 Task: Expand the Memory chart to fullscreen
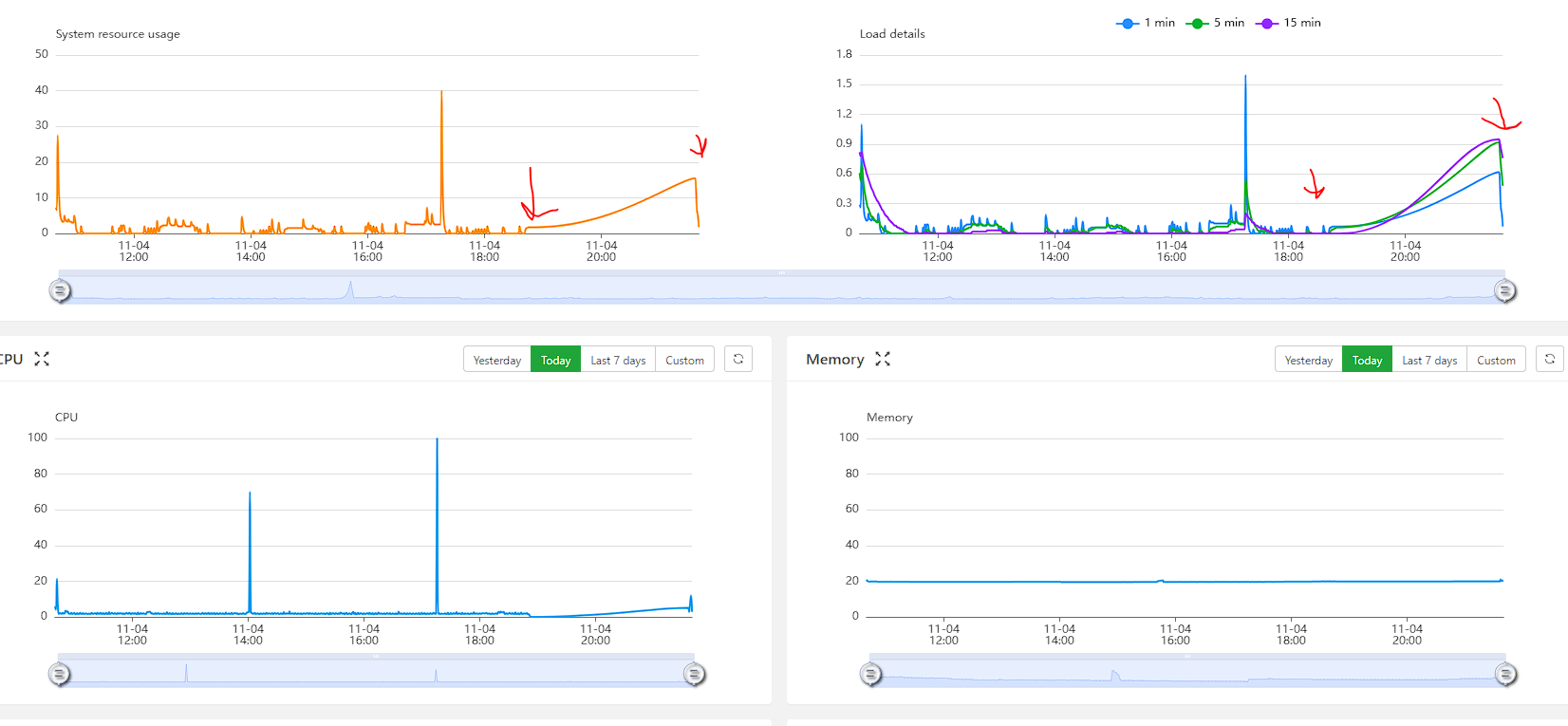click(x=883, y=359)
